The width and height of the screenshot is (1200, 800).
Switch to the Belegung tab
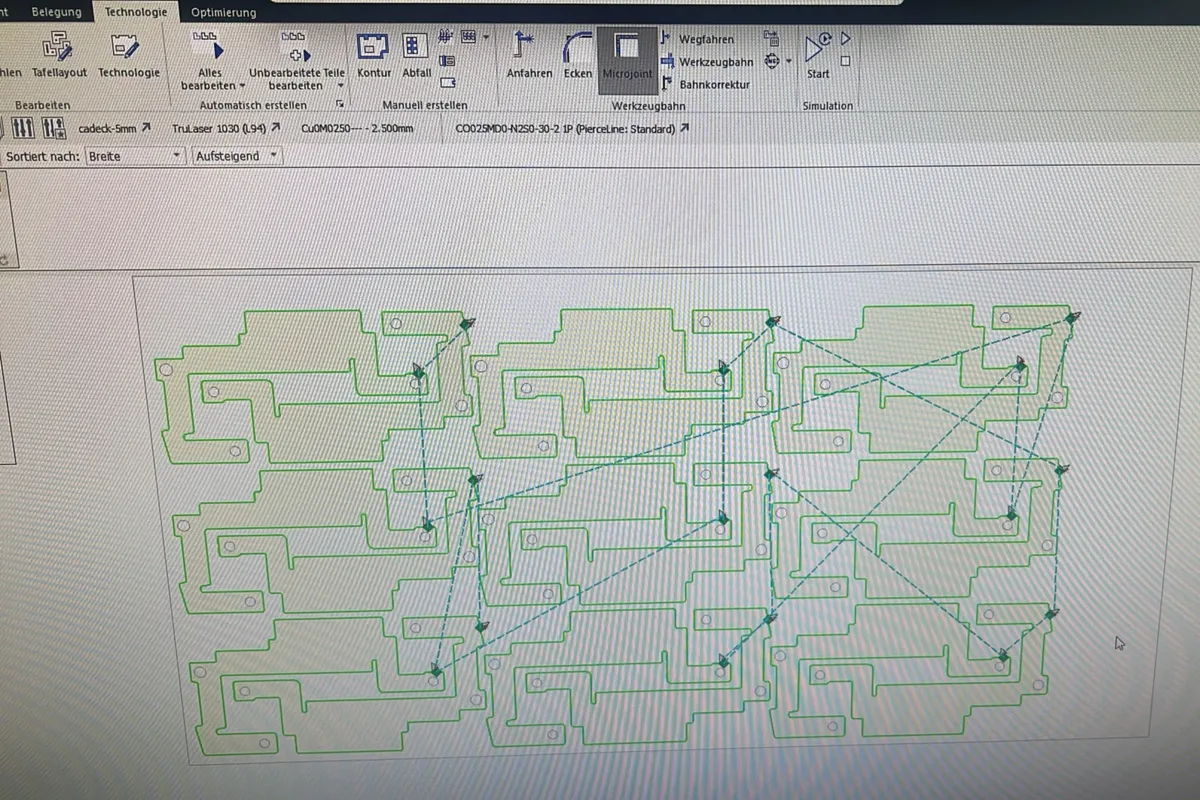pos(56,12)
